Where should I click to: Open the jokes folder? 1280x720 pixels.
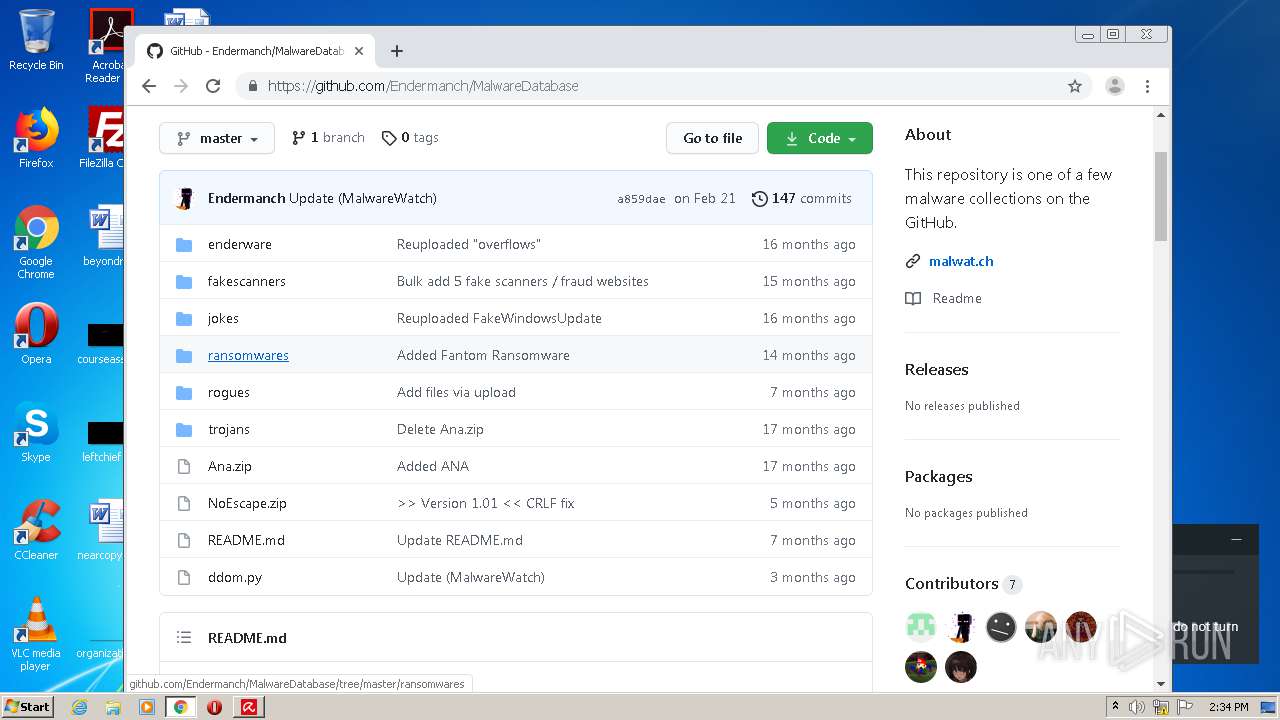(223, 318)
